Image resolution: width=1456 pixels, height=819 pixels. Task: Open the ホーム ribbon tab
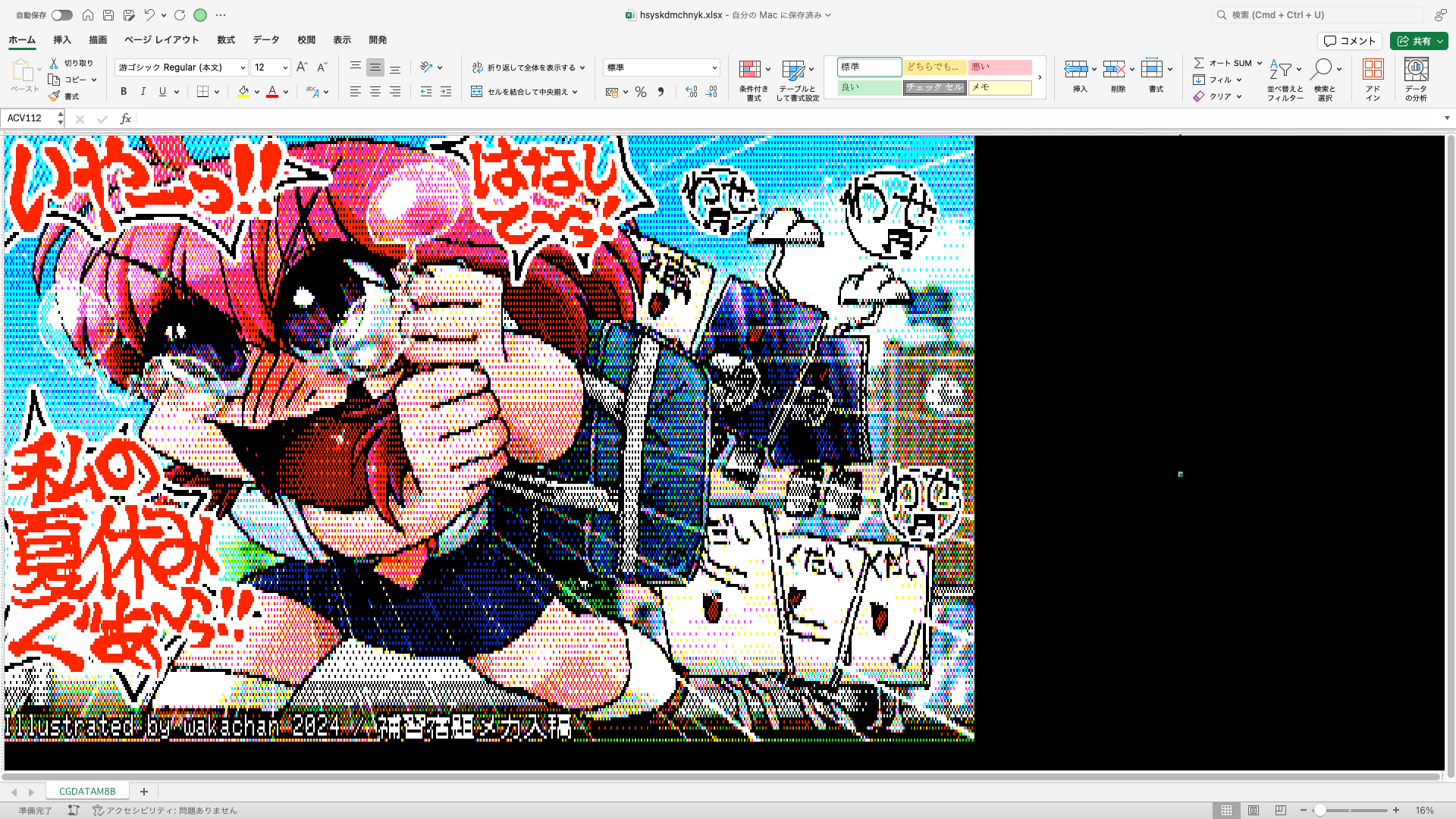pyautogui.click(x=22, y=40)
